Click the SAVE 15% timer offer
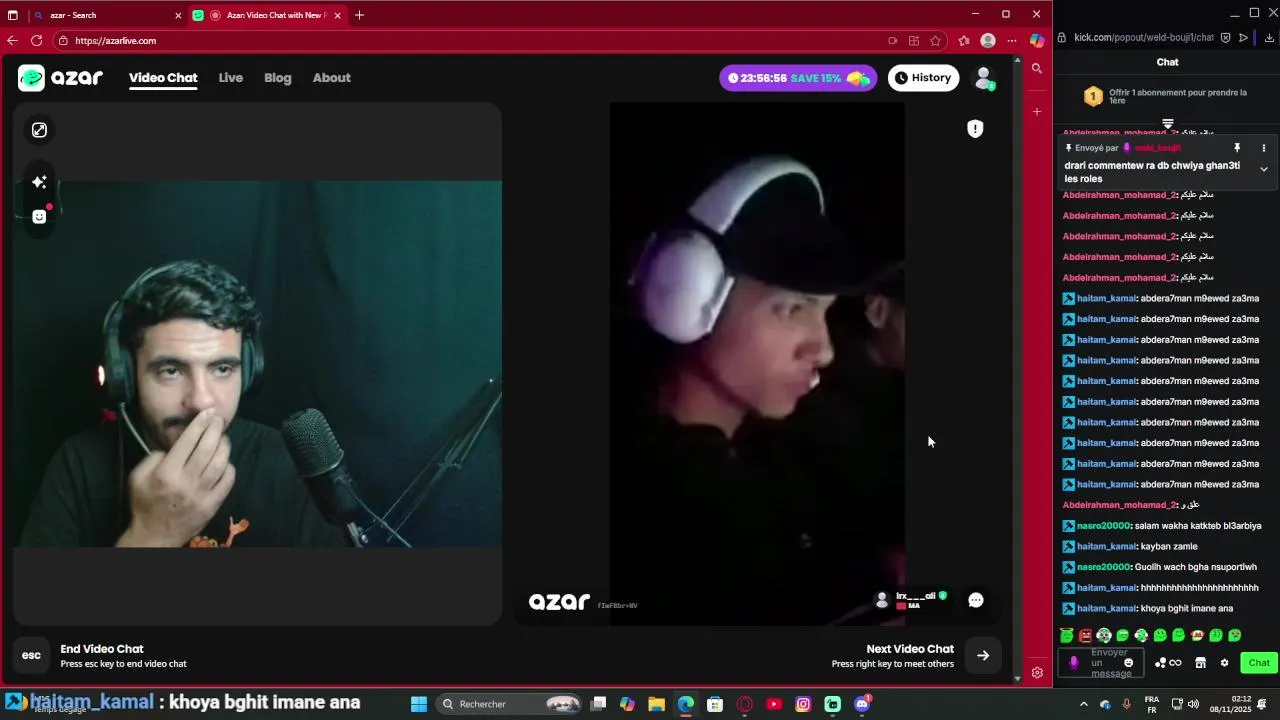Image resolution: width=1280 pixels, height=720 pixels. (x=798, y=78)
